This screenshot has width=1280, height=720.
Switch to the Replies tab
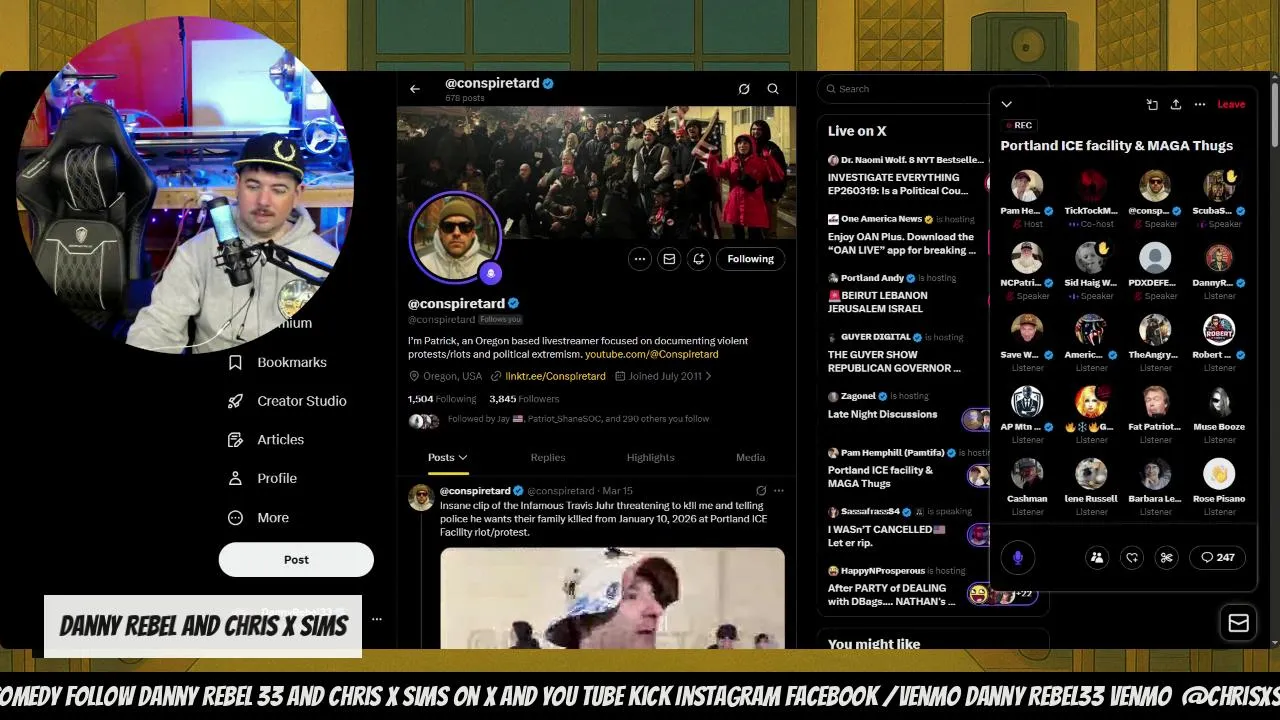(x=547, y=457)
